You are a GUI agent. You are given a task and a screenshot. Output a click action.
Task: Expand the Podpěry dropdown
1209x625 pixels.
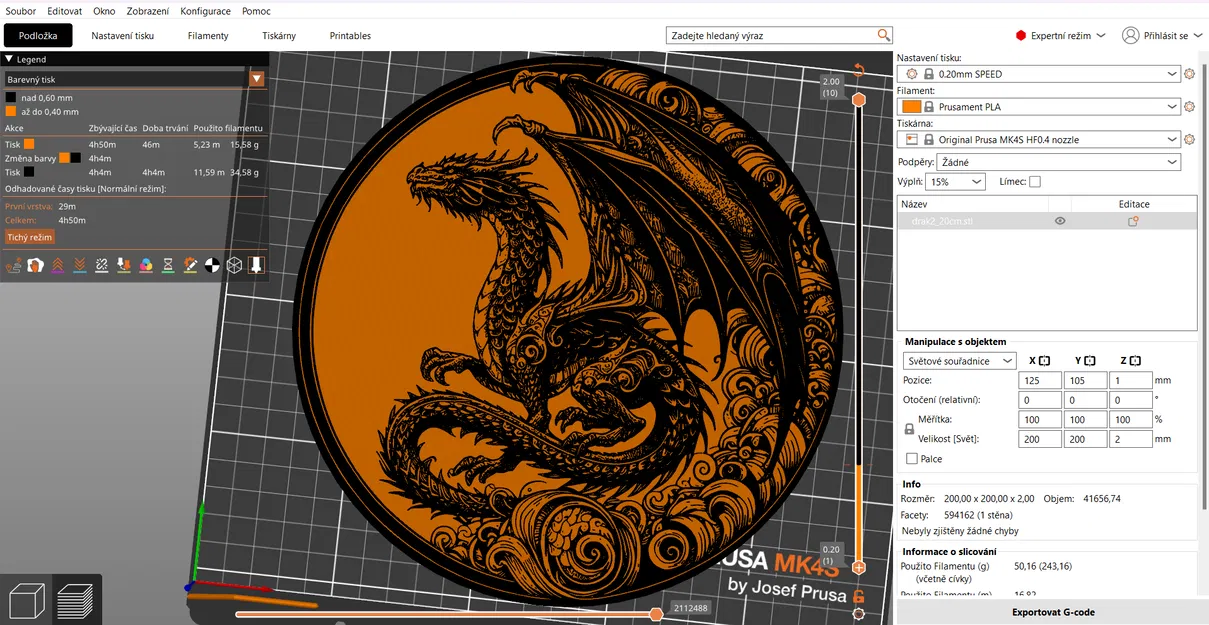(1060, 162)
